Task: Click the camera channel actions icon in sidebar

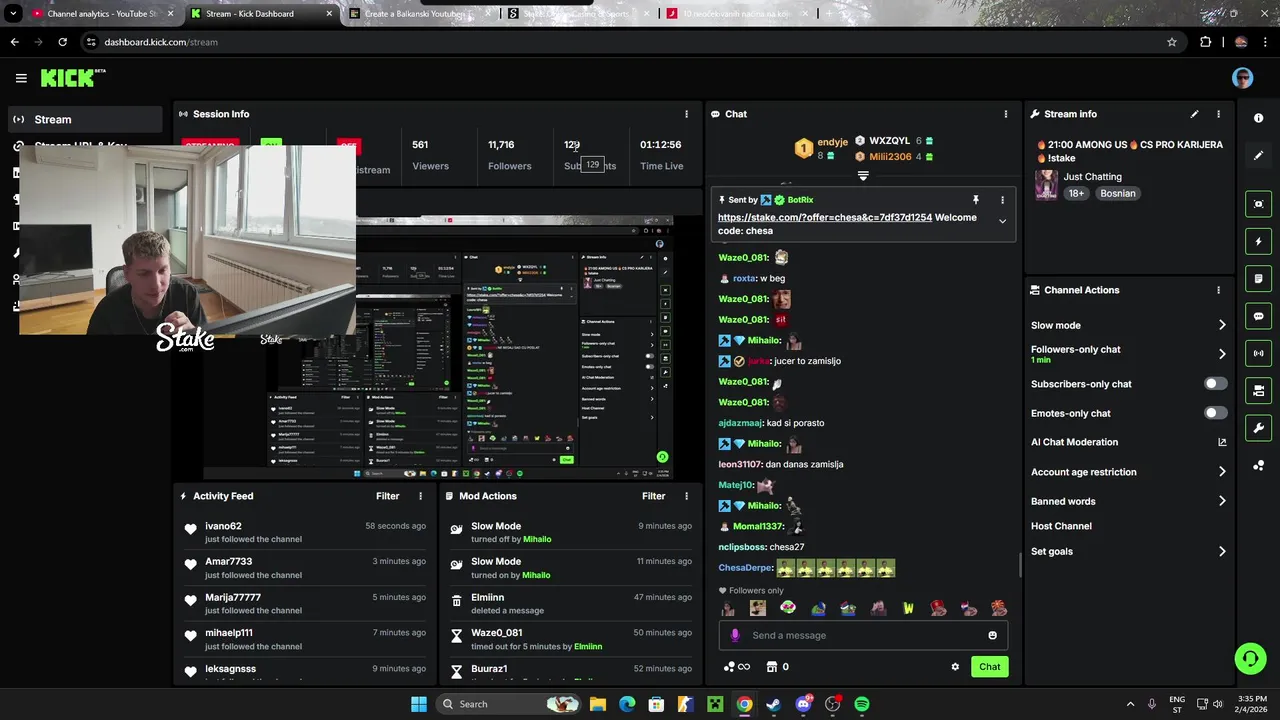Action: point(1258,390)
